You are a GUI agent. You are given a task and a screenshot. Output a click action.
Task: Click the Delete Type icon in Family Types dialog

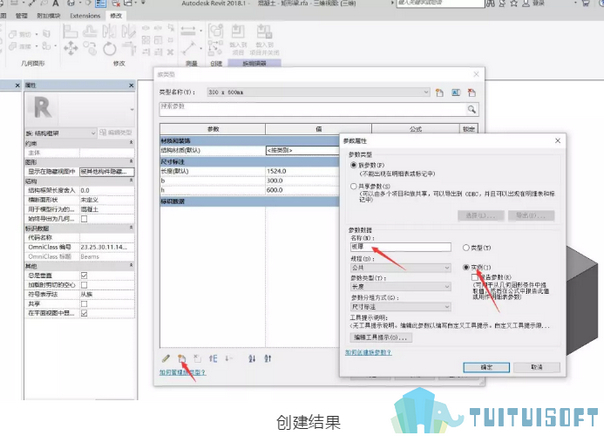[x=471, y=92]
